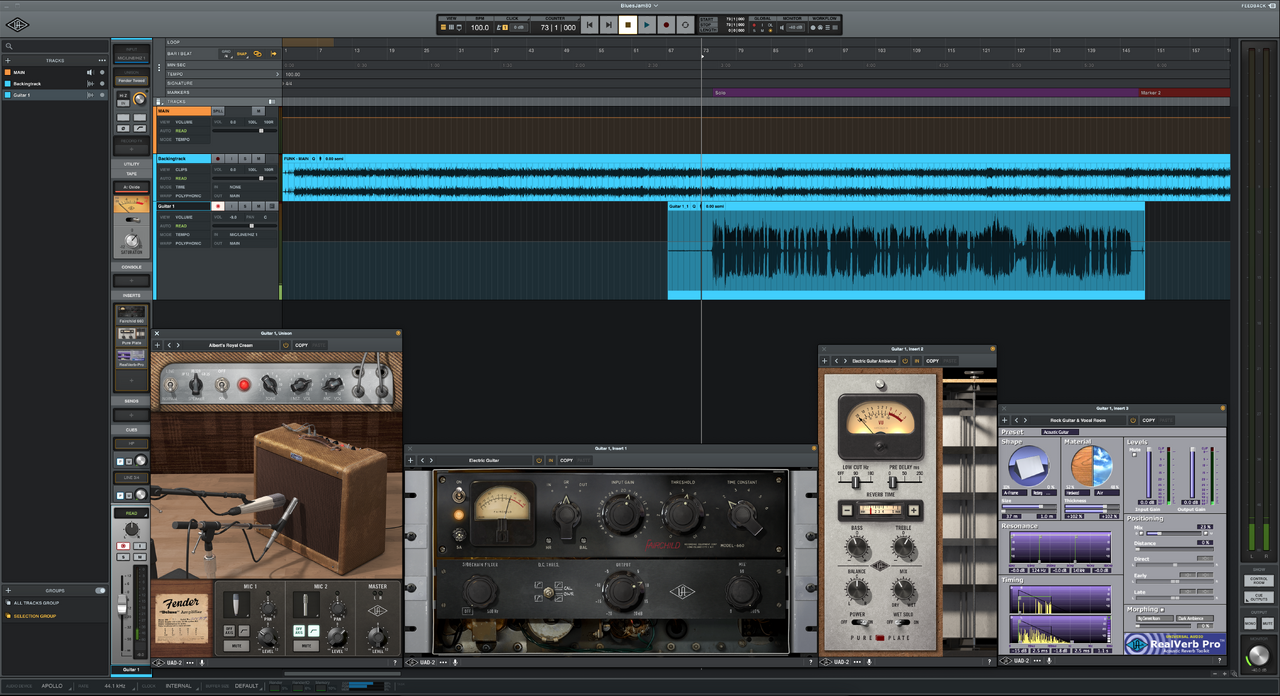1280x696 pixels.
Task: Select the Backingtrack row in the track list
Action: pyautogui.click(x=55, y=83)
